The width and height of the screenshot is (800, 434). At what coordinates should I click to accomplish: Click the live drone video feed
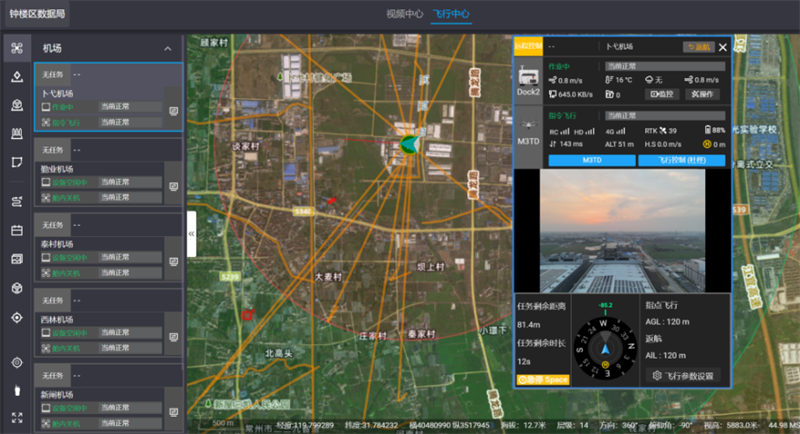pos(621,230)
